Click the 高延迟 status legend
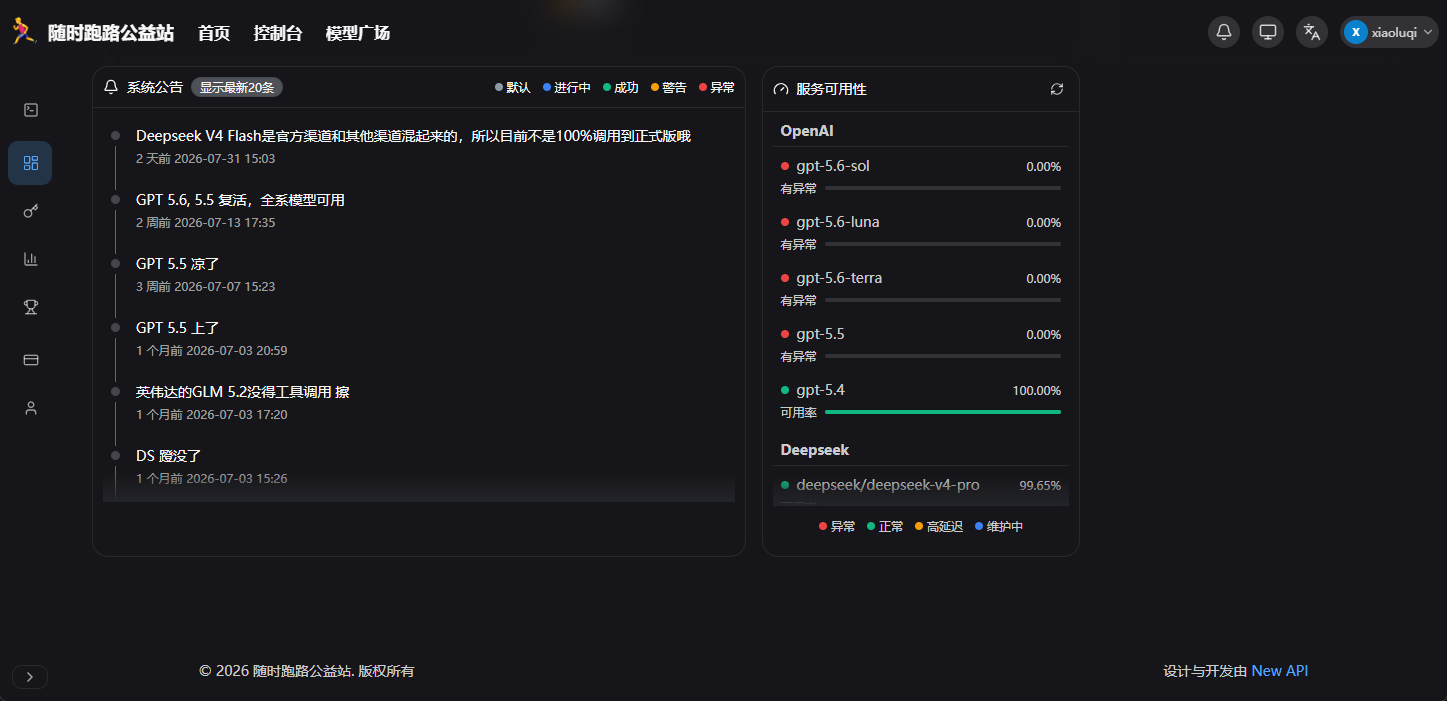Screen dimensions: 1447x701 (x=939, y=526)
